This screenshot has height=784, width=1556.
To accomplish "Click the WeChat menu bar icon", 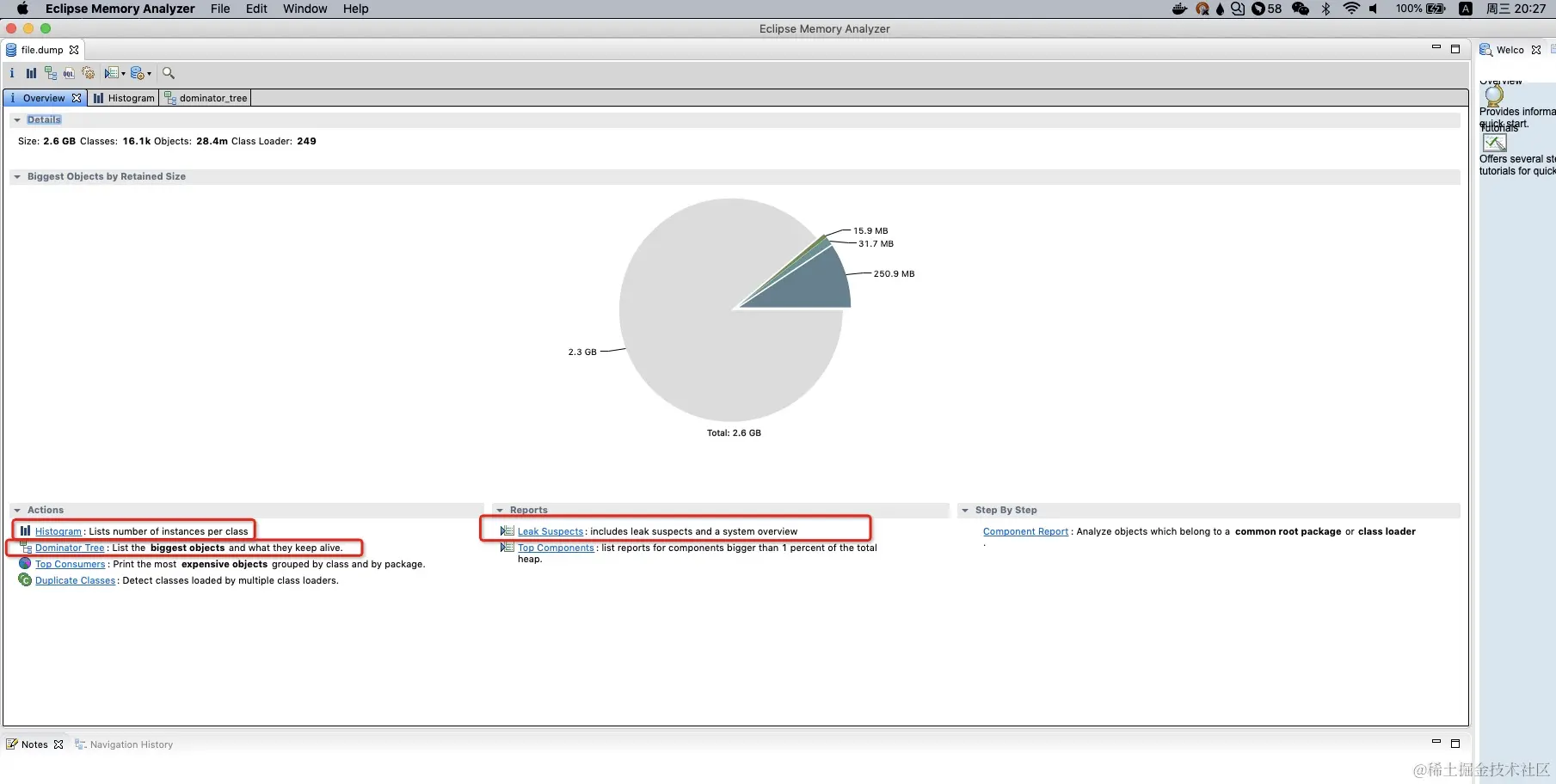I will (1301, 9).
